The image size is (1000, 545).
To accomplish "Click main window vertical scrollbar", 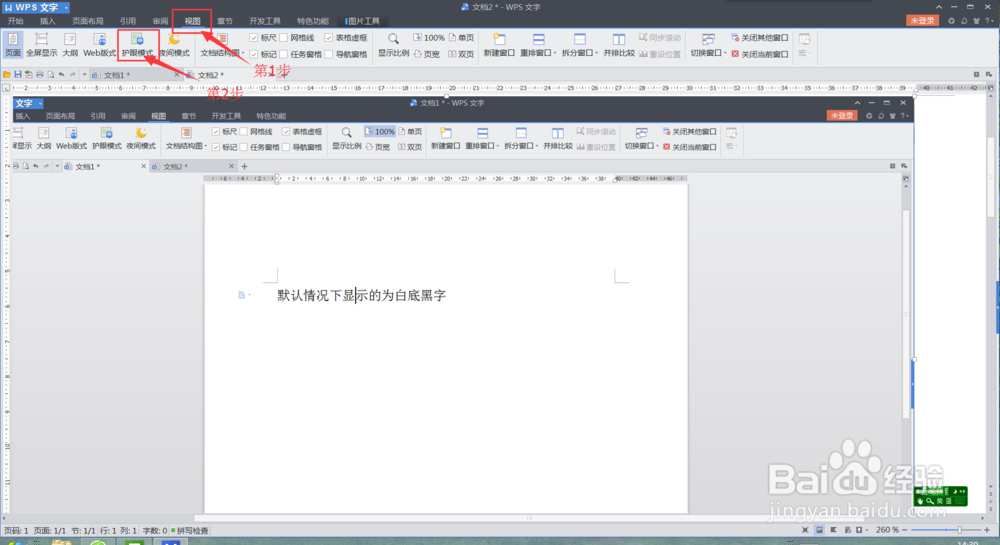I will [991, 178].
